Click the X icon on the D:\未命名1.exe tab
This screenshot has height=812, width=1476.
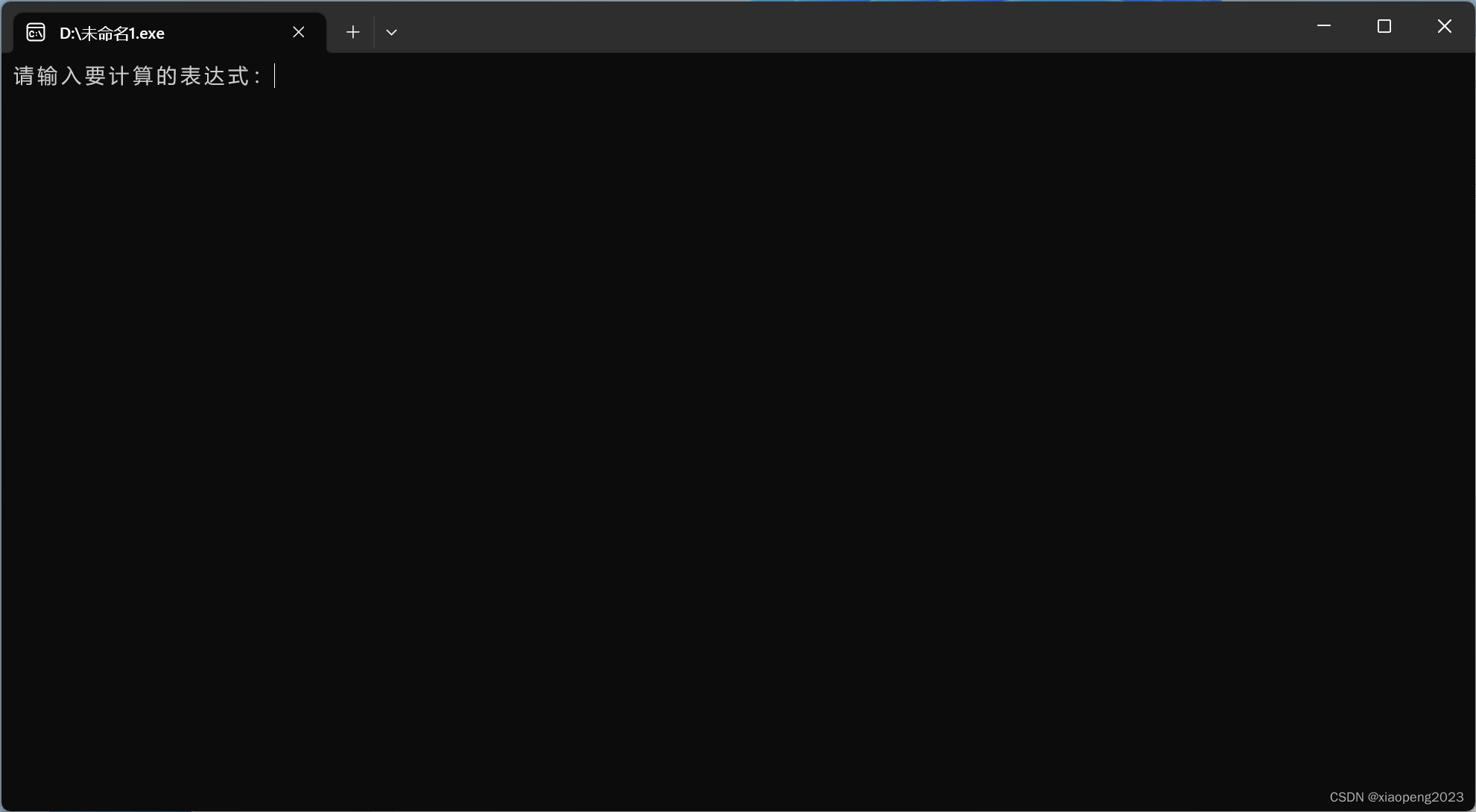click(298, 32)
